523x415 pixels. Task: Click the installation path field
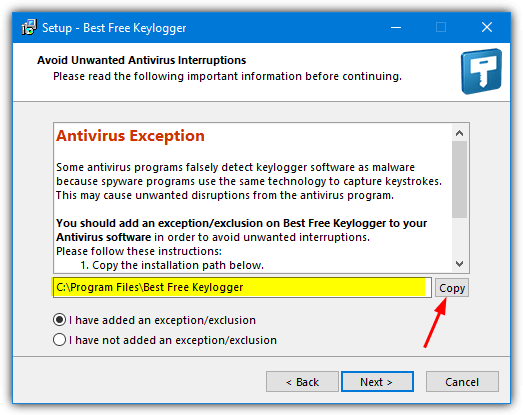pos(242,287)
